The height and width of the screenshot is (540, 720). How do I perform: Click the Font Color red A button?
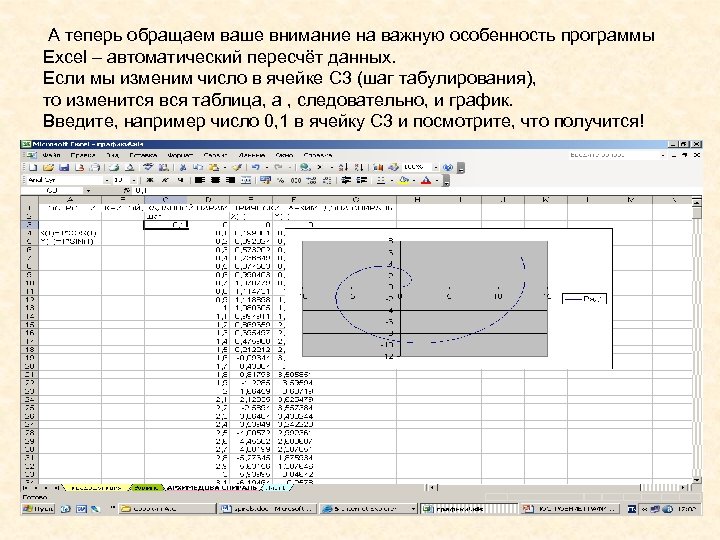tap(426, 180)
